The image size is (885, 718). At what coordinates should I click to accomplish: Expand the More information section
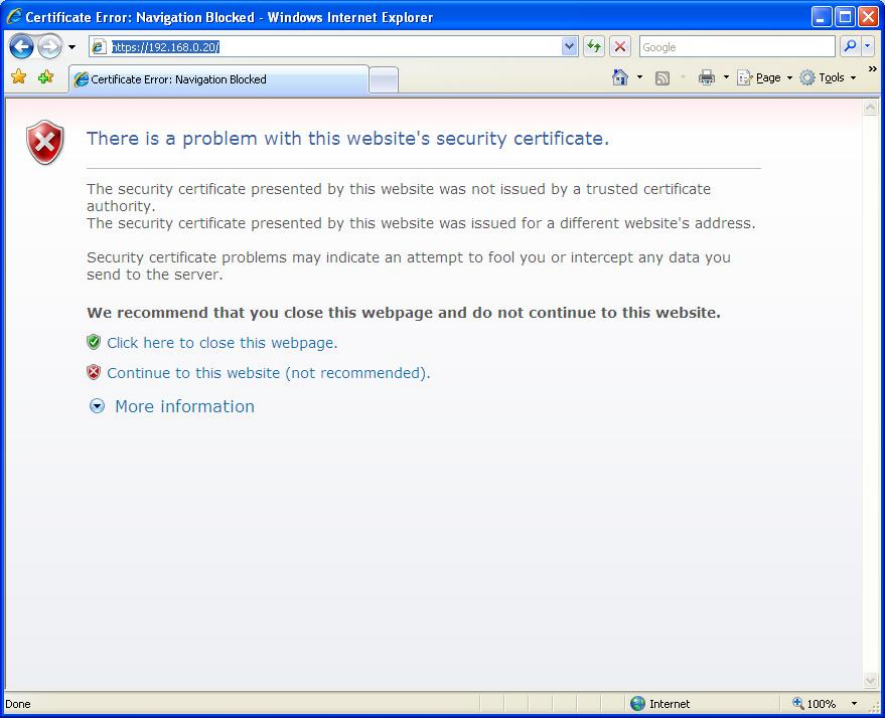(185, 406)
